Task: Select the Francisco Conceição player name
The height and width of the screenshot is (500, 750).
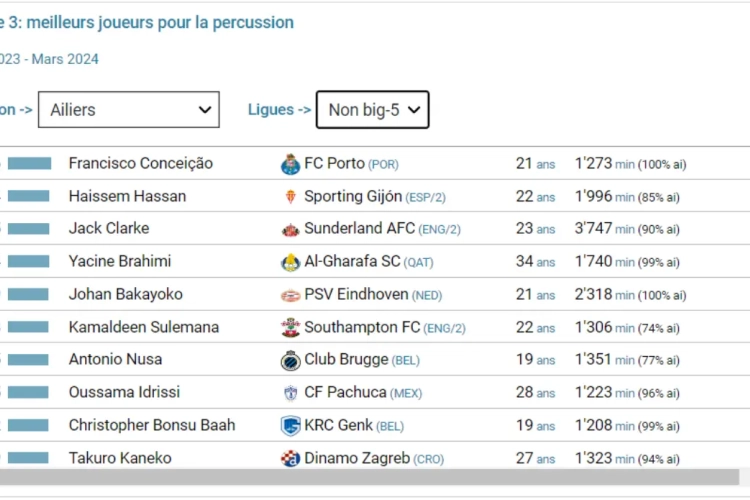Action: click(141, 163)
